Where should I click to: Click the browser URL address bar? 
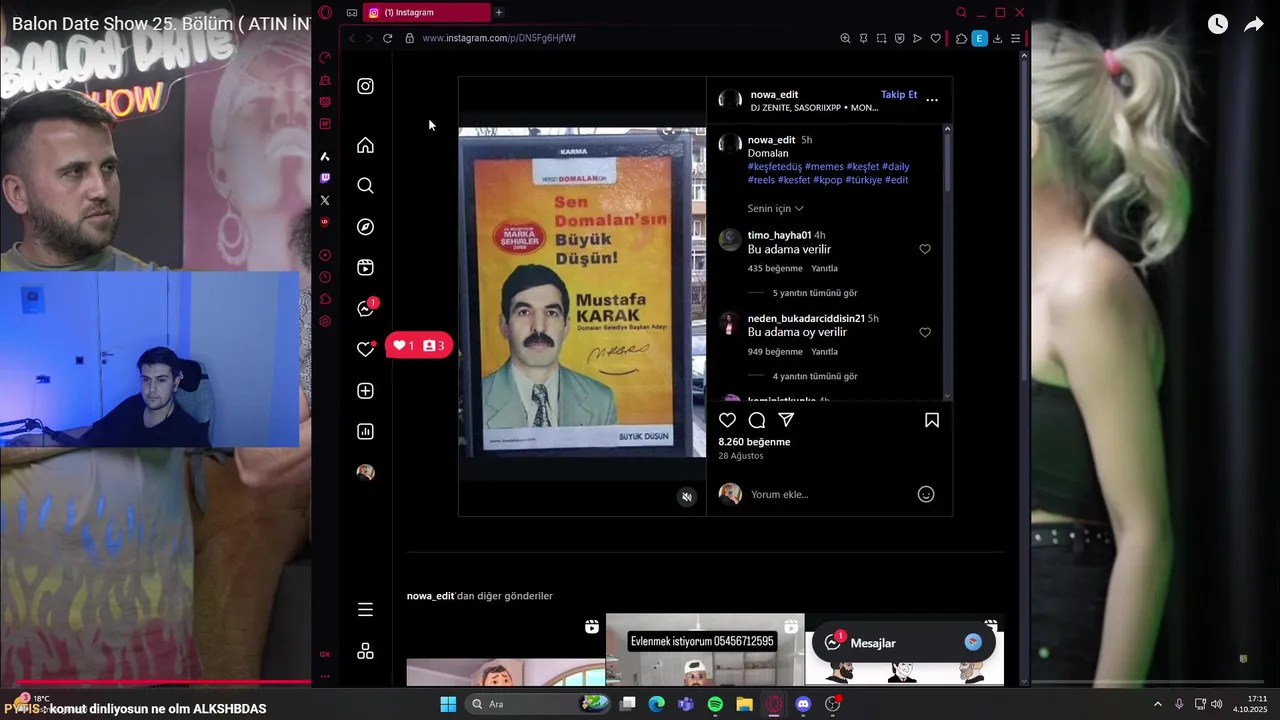pos(620,38)
